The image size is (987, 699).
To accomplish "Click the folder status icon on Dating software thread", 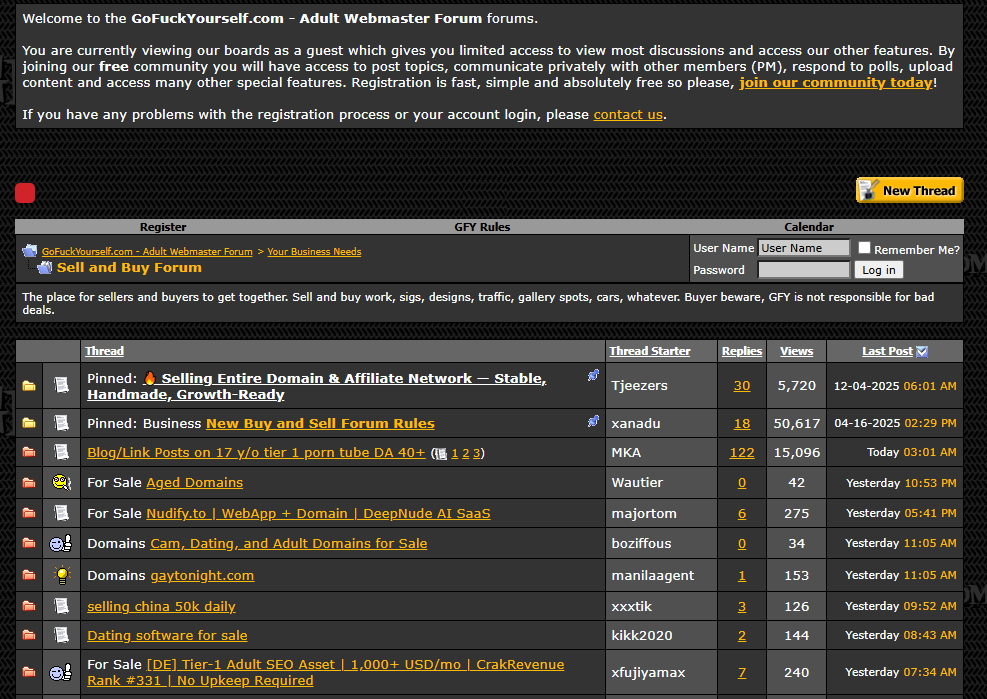I will point(29,635).
